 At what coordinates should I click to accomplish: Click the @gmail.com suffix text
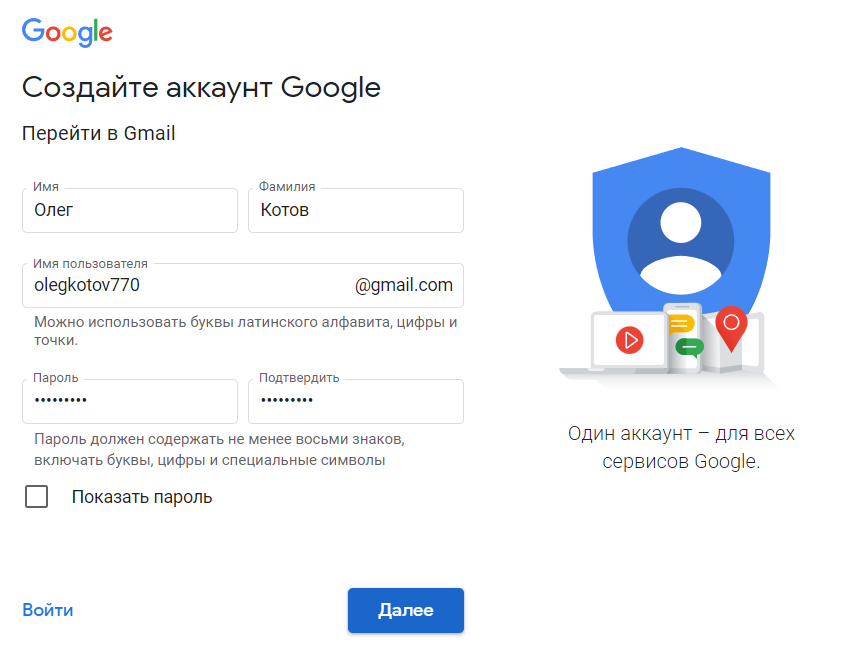pos(404,285)
